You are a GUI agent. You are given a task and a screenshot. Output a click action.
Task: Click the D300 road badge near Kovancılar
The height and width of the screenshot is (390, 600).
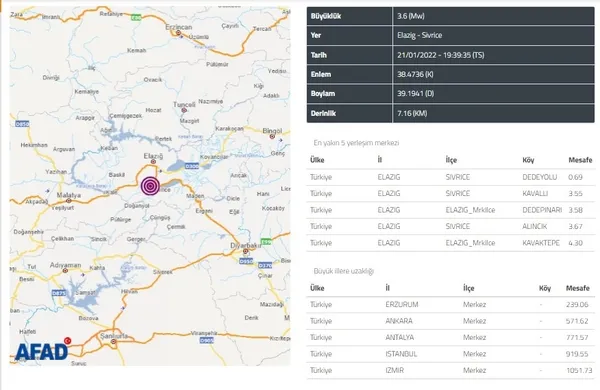point(192,166)
